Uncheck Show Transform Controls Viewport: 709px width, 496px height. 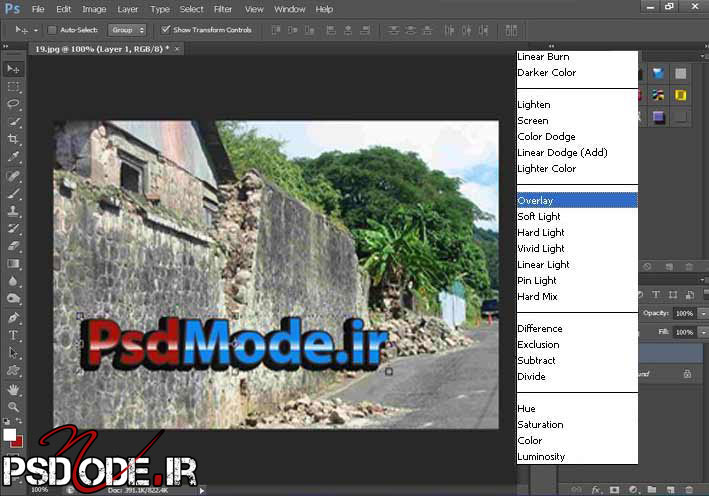(165, 29)
